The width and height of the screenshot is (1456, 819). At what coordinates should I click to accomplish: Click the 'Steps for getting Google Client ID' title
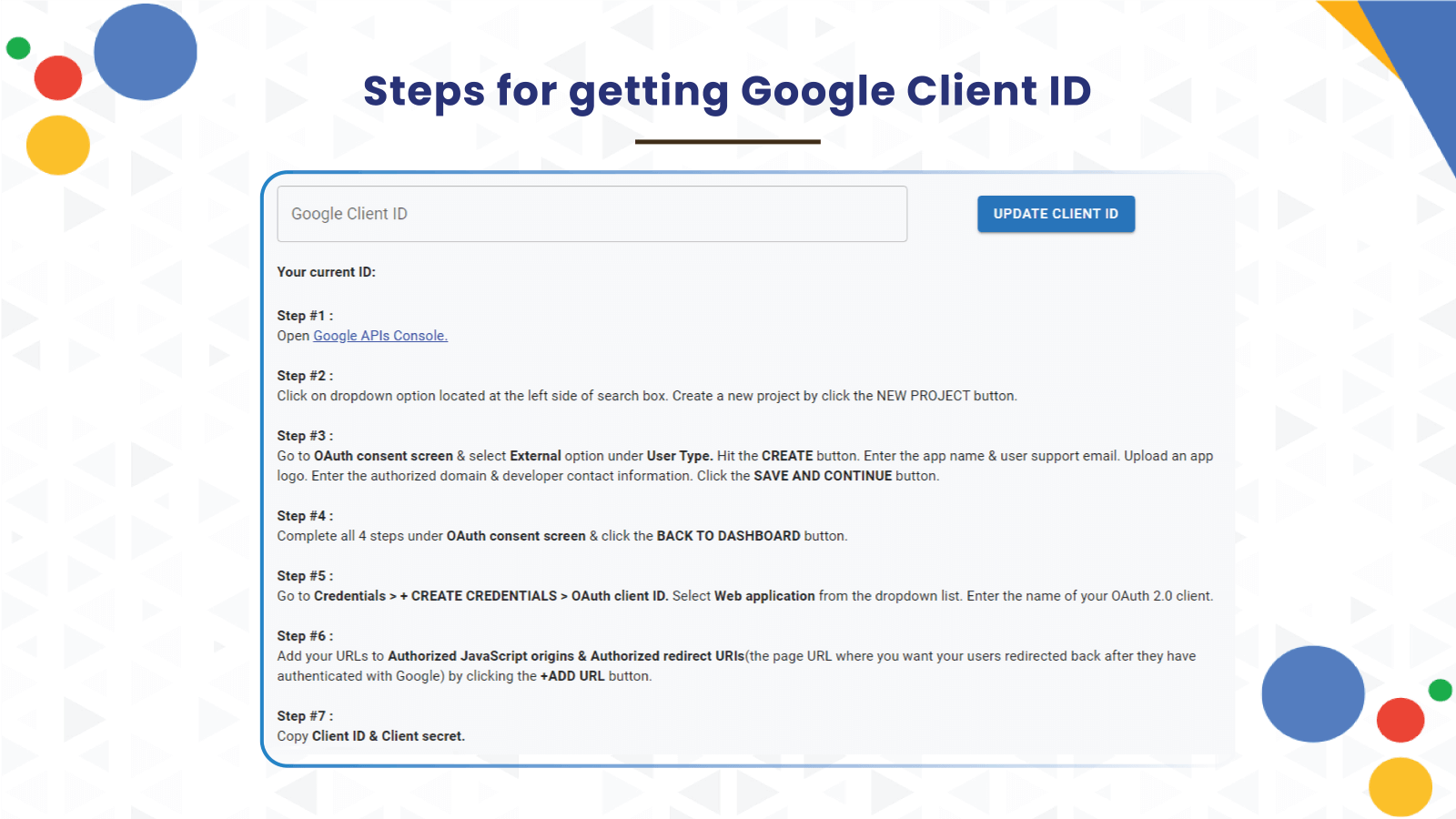pos(727,91)
